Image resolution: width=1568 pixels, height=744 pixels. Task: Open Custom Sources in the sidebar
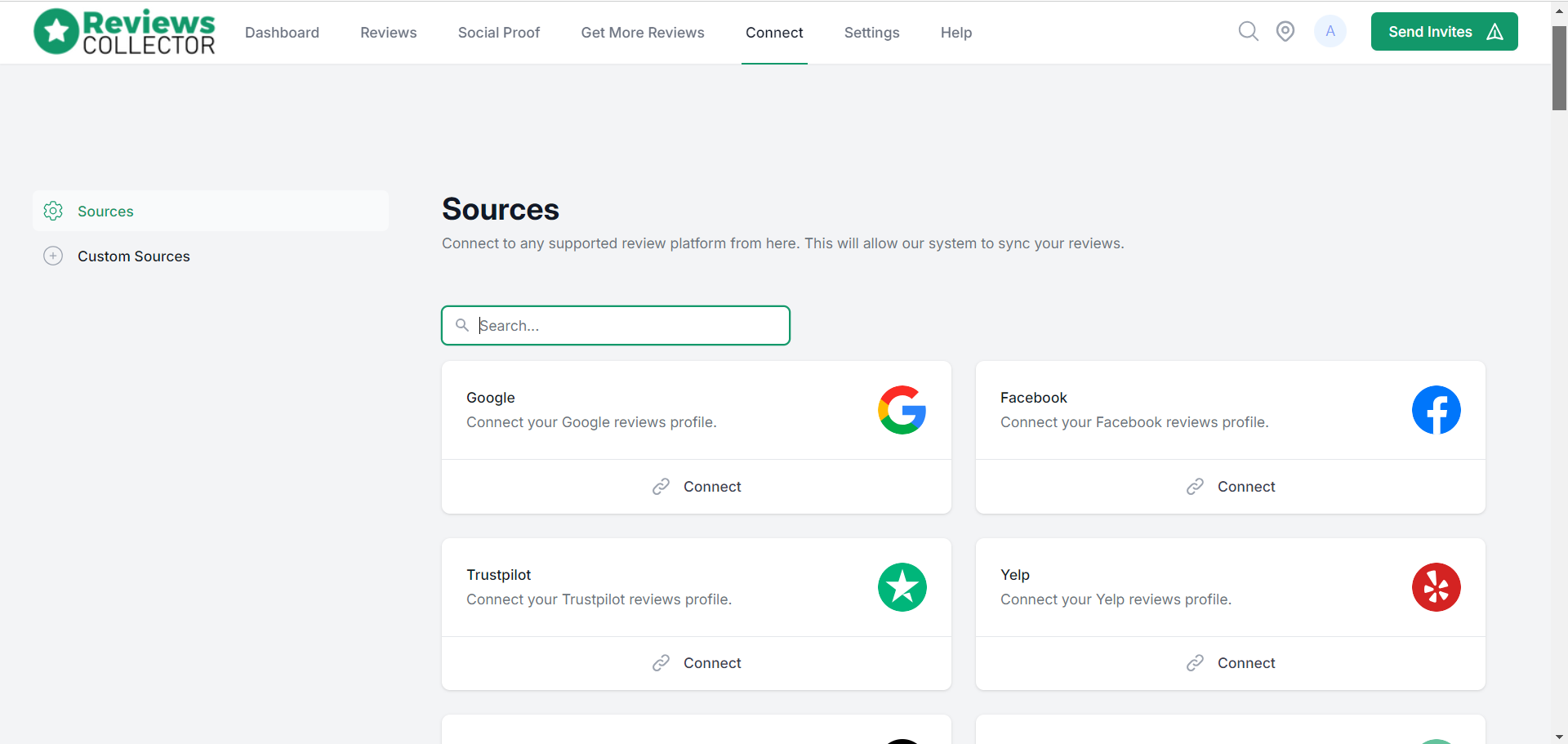pyautogui.click(x=211, y=256)
